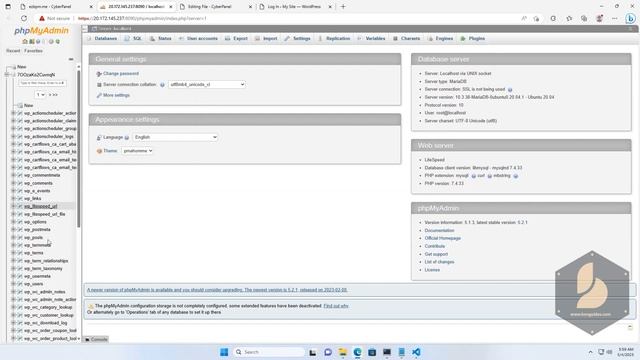Open the wp_usermeta table
Image resolution: width=640 pixels, height=360 pixels.
(x=37, y=276)
